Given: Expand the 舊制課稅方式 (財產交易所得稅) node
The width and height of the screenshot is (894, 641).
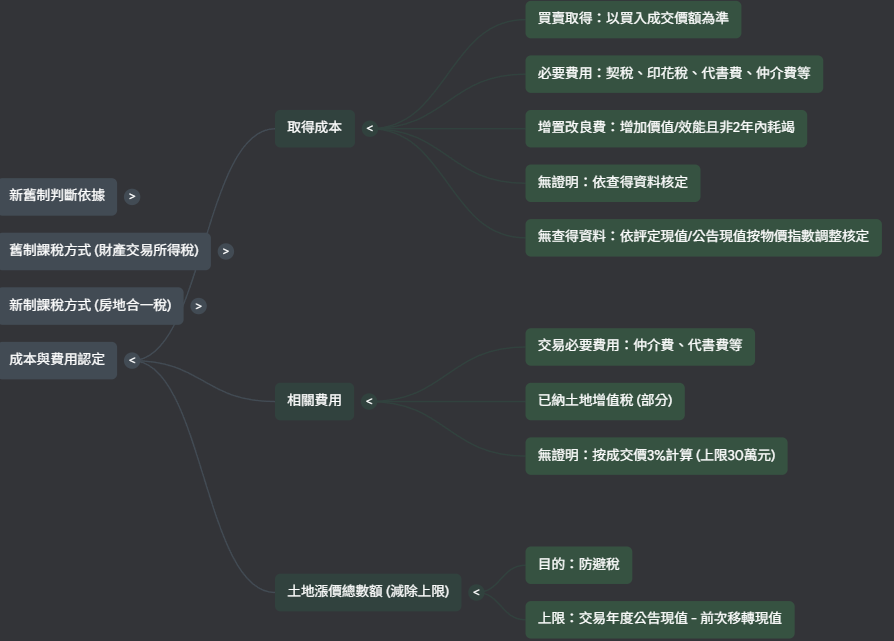Looking at the screenshot, I should [x=224, y=251].
